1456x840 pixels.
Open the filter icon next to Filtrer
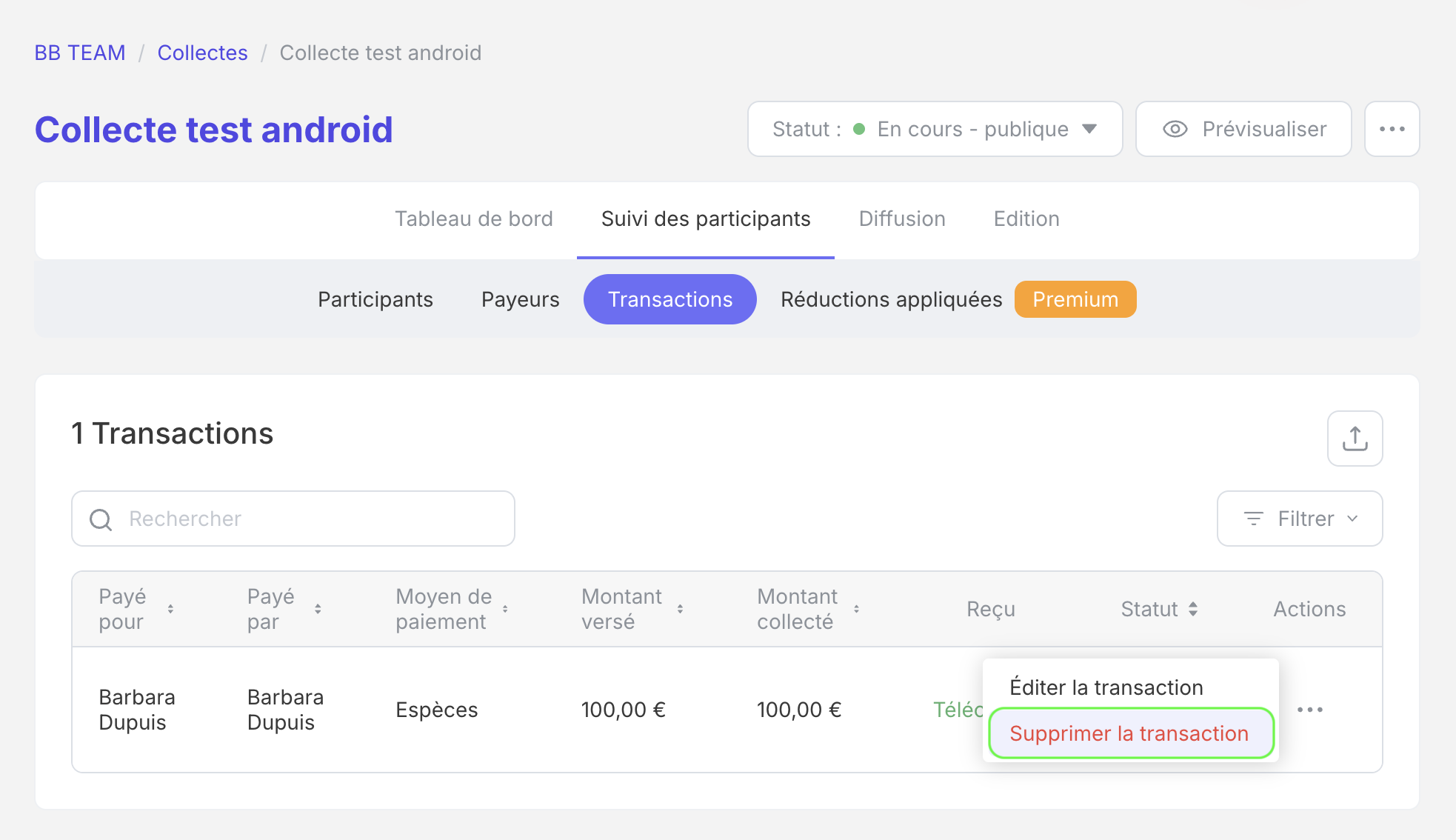1252,519
